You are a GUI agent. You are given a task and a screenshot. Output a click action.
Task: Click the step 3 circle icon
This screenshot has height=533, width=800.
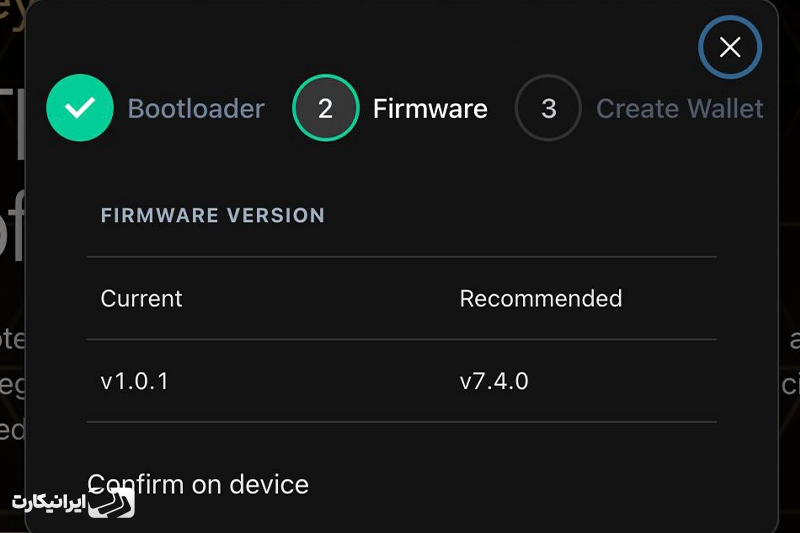coord(548,108)
